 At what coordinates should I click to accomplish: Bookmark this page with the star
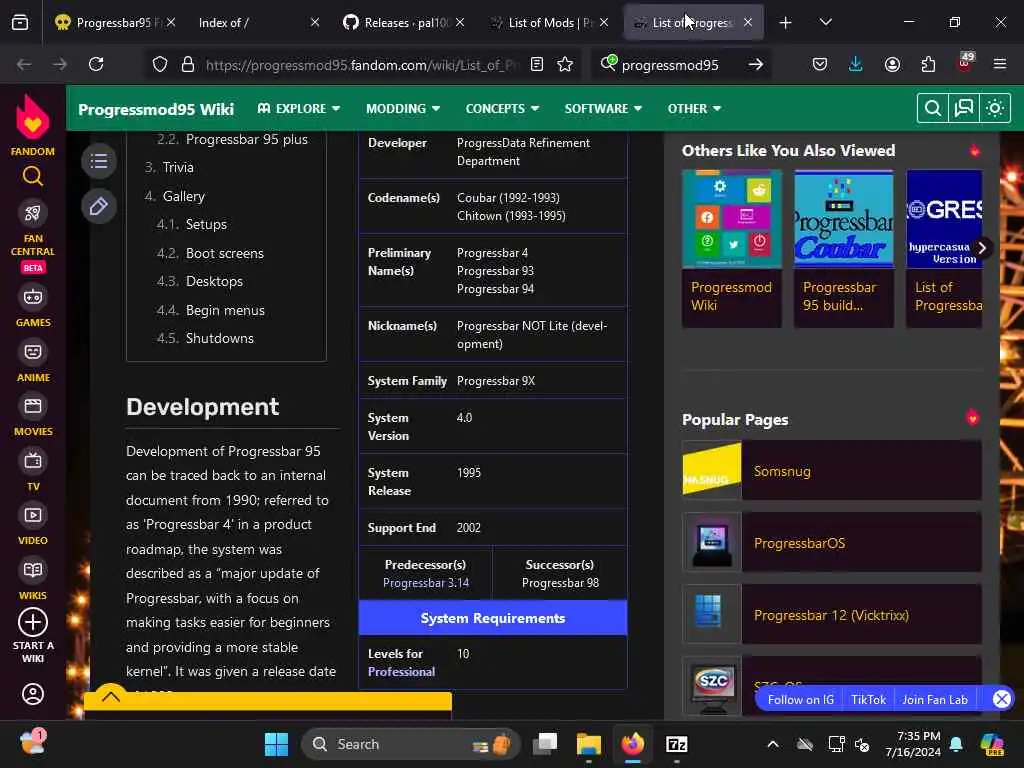point(565,64)
